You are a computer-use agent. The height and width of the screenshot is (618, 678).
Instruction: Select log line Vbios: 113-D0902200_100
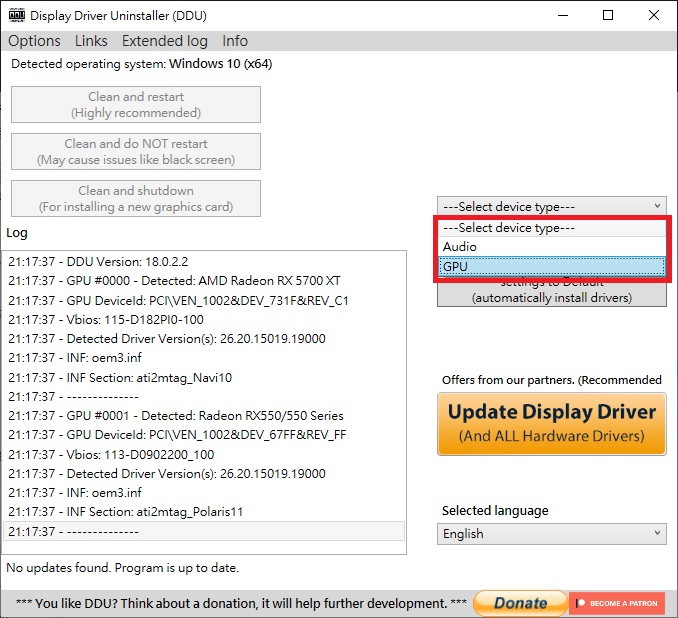click(204, 455)
